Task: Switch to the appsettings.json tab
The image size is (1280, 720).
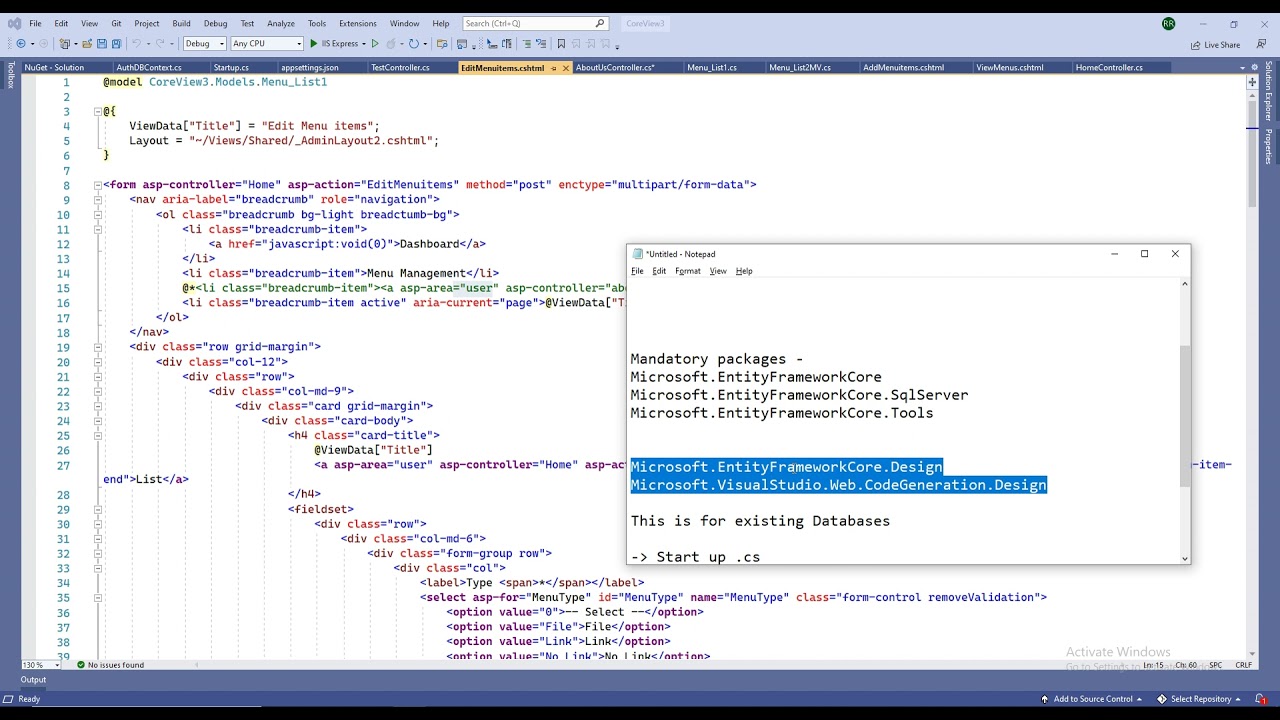Action: pos(310,68)
